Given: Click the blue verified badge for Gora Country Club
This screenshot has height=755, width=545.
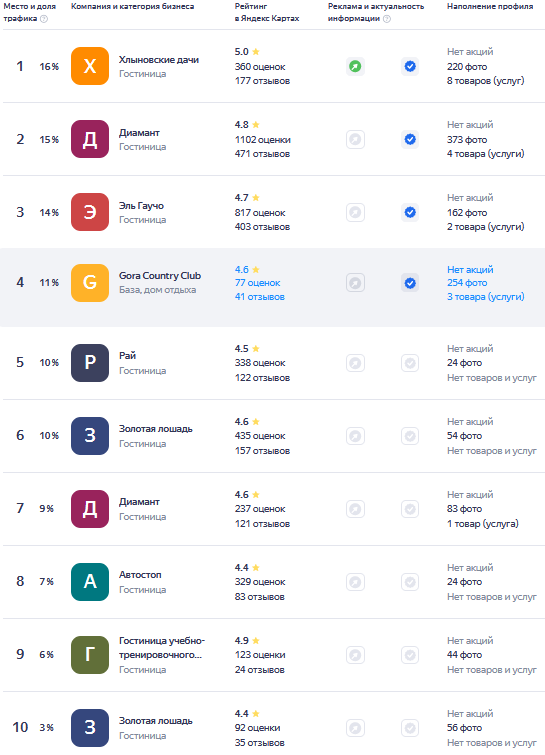Looking at the screenshot, I should click(x=410, y=283).
